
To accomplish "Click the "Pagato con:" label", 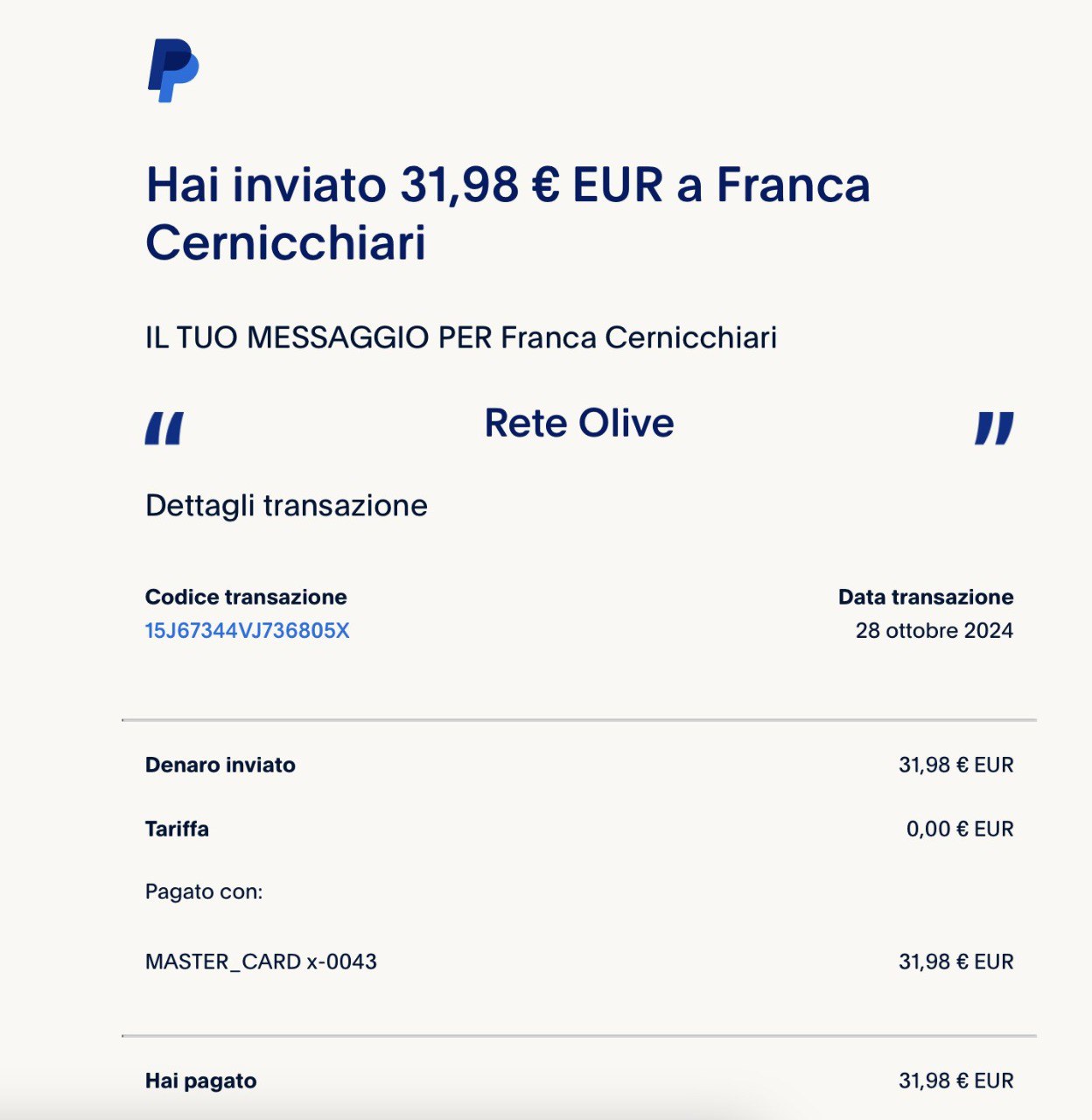I will (204, 892).
